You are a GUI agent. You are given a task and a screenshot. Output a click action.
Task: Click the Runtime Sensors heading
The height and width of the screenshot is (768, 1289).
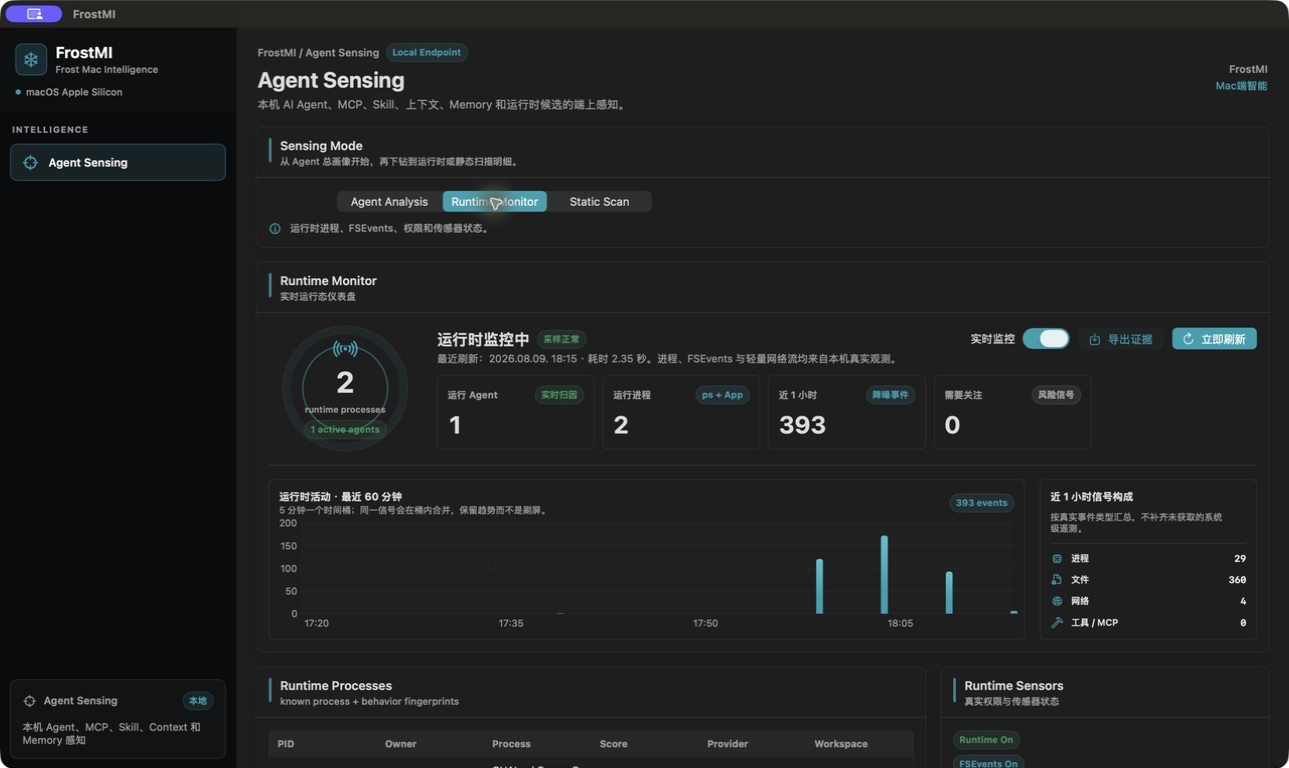[1014, 686]
